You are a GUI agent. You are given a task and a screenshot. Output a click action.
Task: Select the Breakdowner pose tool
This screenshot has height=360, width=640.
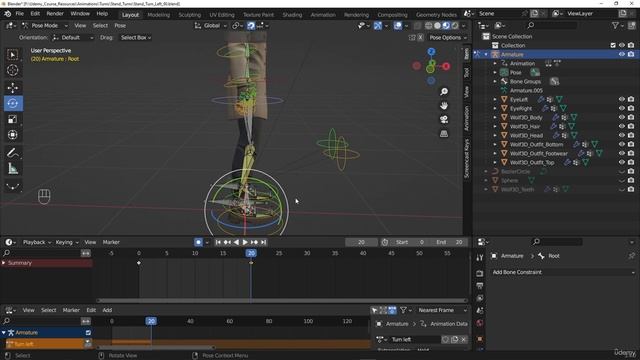[x=13, y=187]
